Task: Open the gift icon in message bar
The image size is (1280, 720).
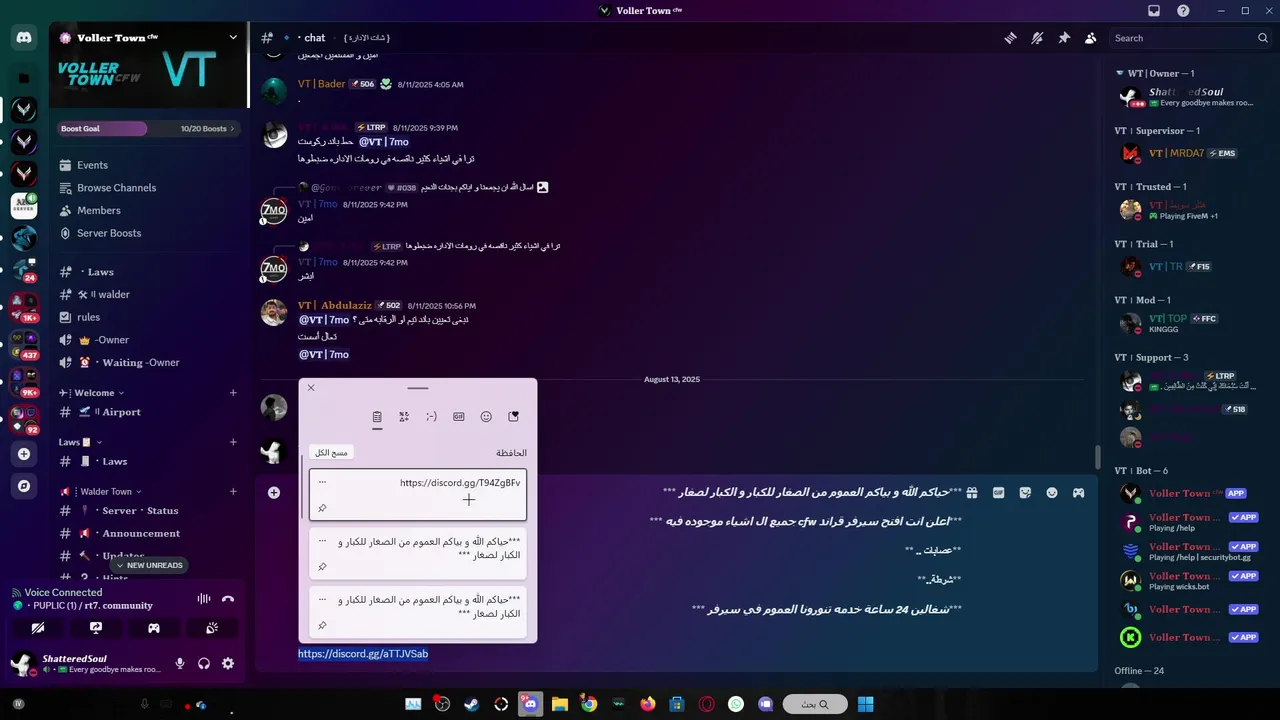Action: [x=972, y=493]
